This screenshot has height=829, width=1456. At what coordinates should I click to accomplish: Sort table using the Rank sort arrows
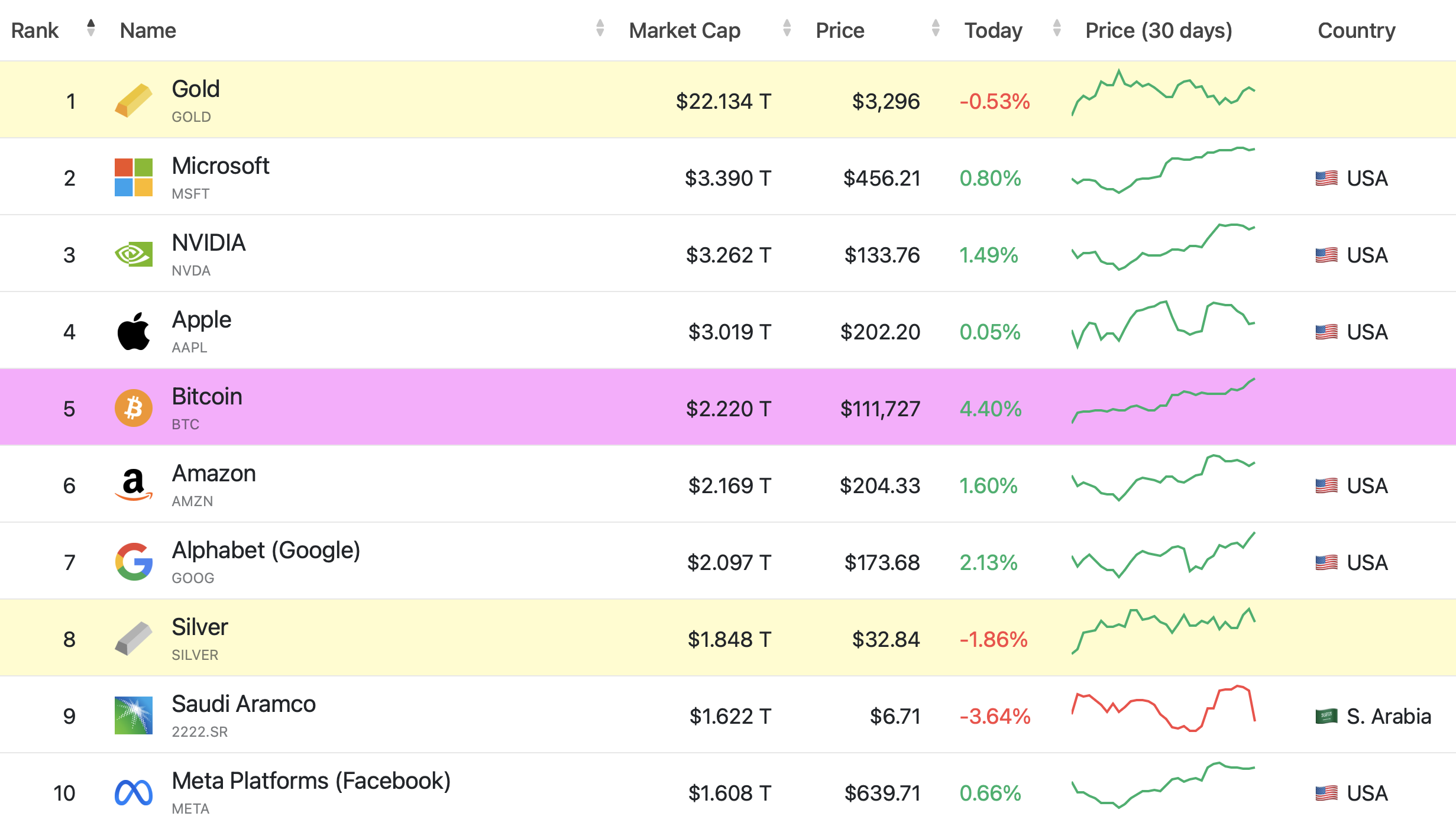pyautogui.click(x=90, y=28)
